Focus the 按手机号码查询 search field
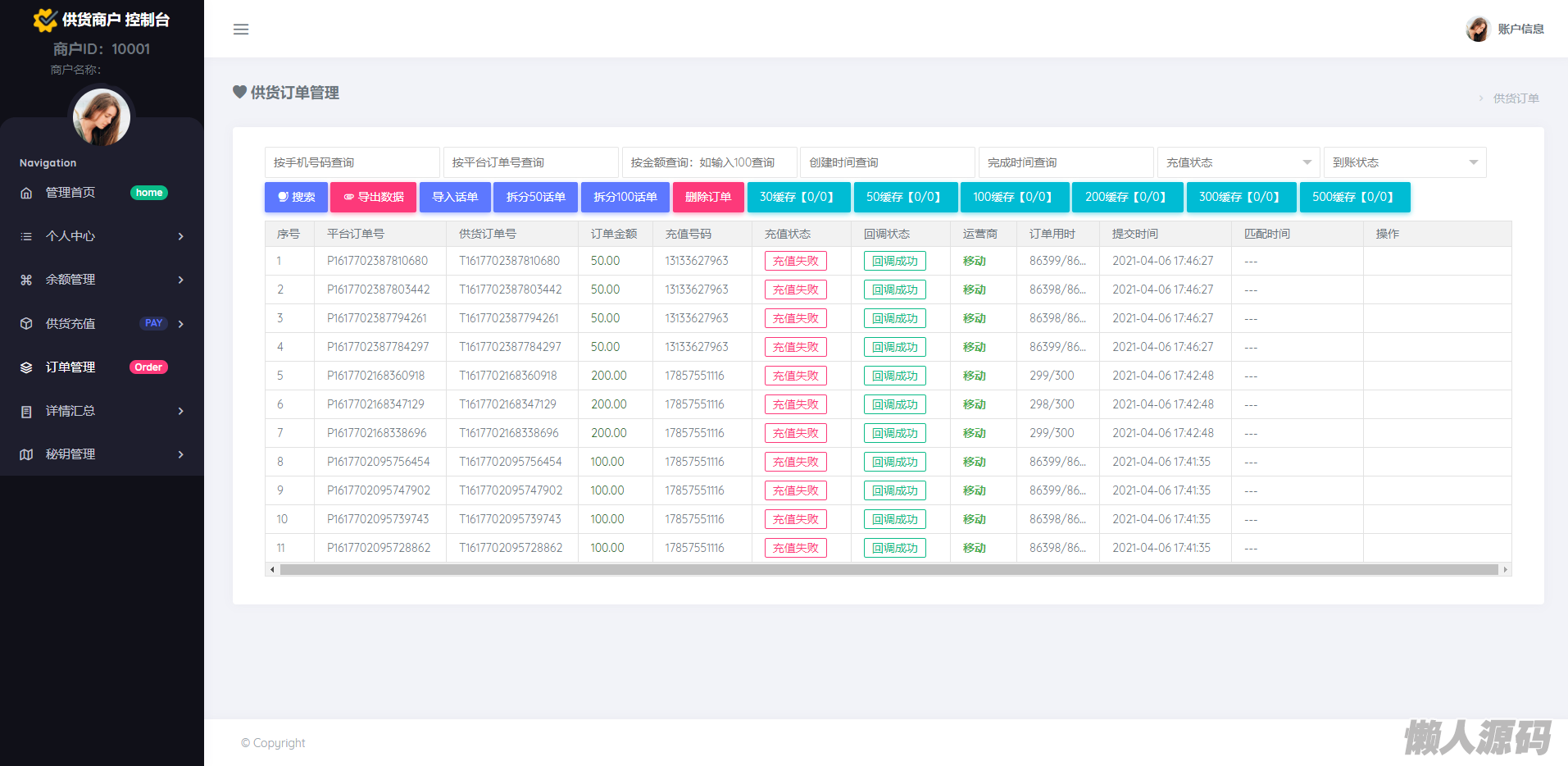 point(352,162)
